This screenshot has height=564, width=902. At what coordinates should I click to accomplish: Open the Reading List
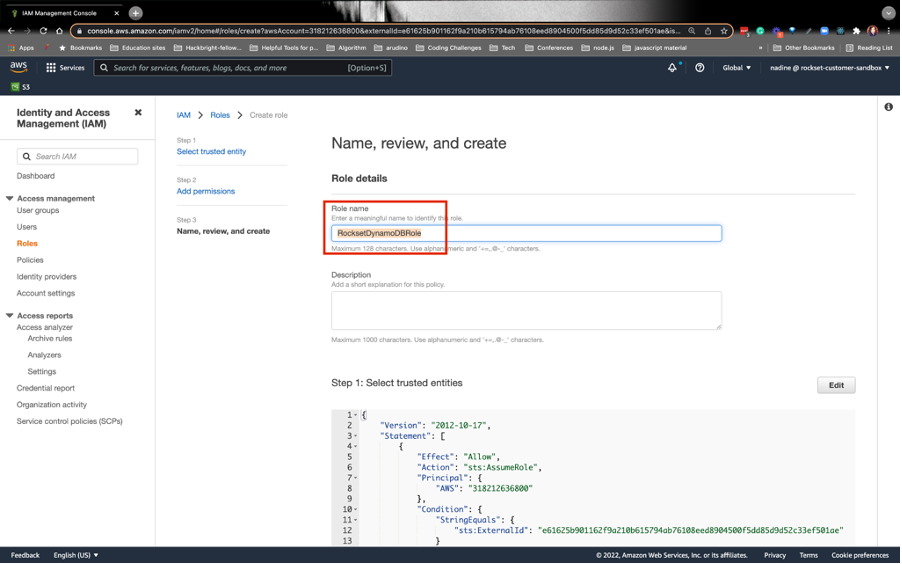coord(869,48)
